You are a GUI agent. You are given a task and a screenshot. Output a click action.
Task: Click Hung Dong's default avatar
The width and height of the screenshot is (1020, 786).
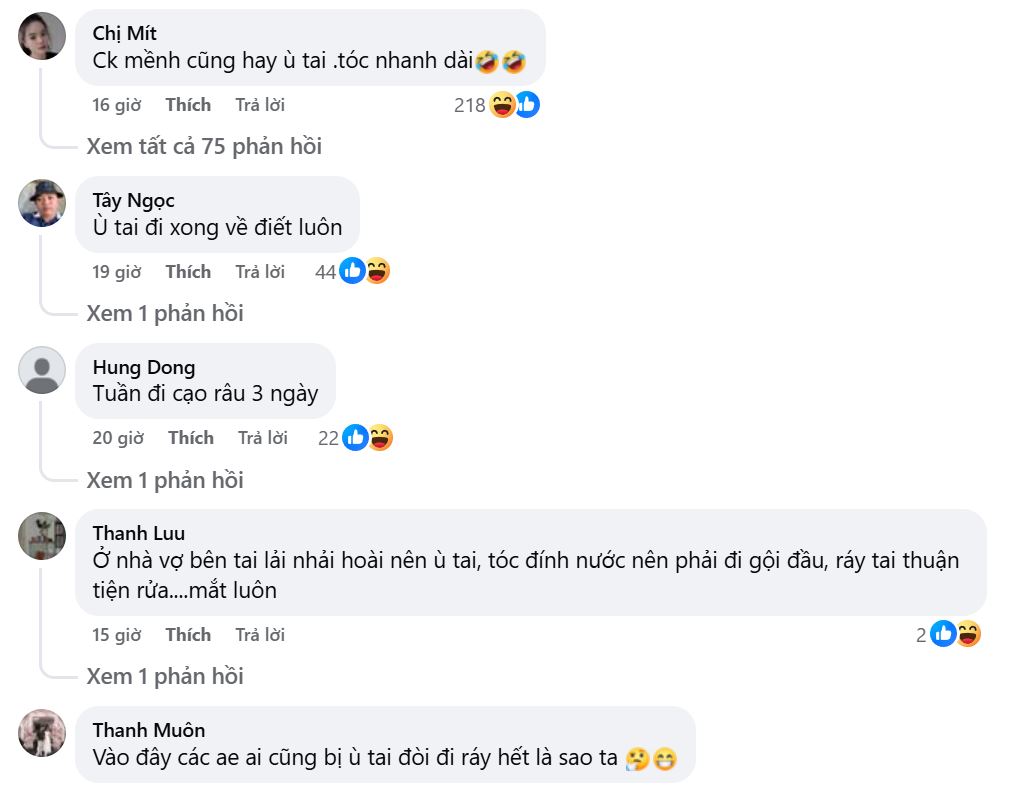42,370
